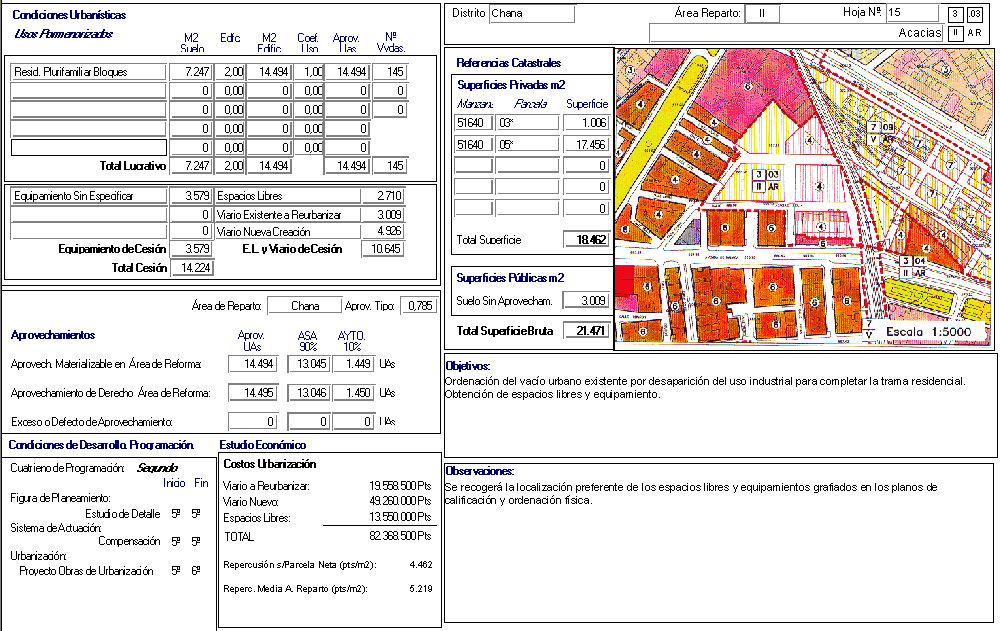Viewport: 1000px width, 631px height.
Task: Click the Acacias name field
Action: click(x=796, y=33)
